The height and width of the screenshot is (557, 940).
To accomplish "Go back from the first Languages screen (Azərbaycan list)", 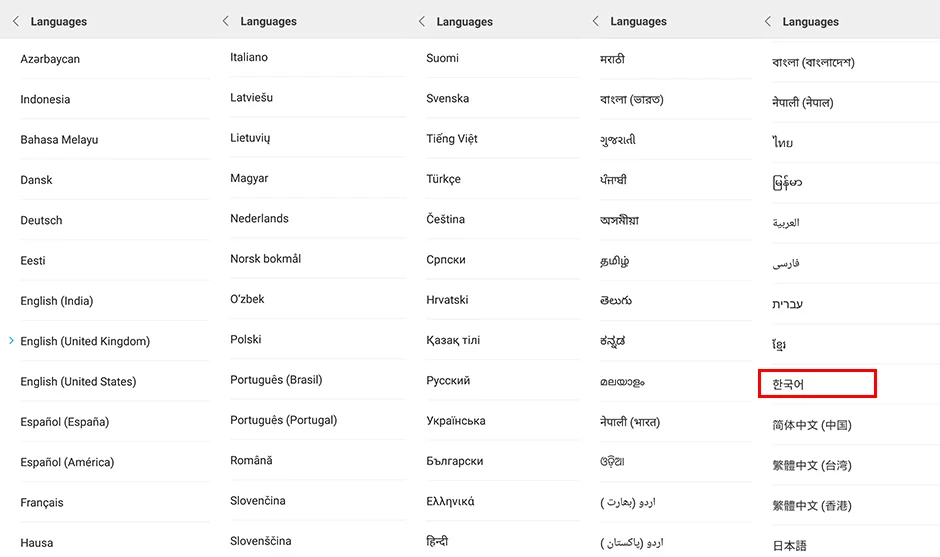I will 16,22.
